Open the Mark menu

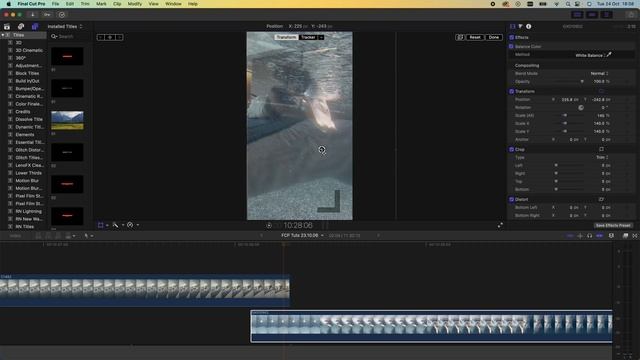pos(101,4)
